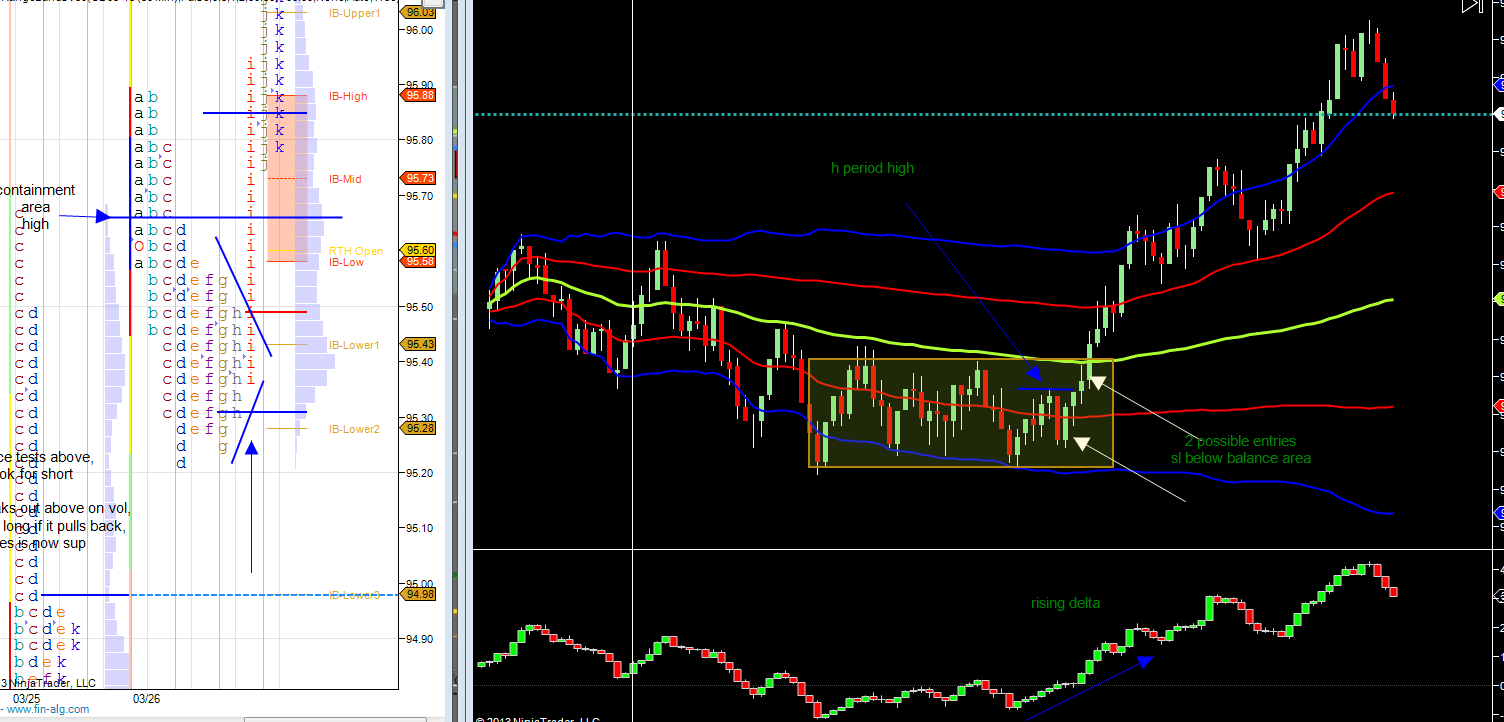Viewport: 1504px width, 722px height.
Task: Select the "h period high" annotation text
Action: [872, 168]
